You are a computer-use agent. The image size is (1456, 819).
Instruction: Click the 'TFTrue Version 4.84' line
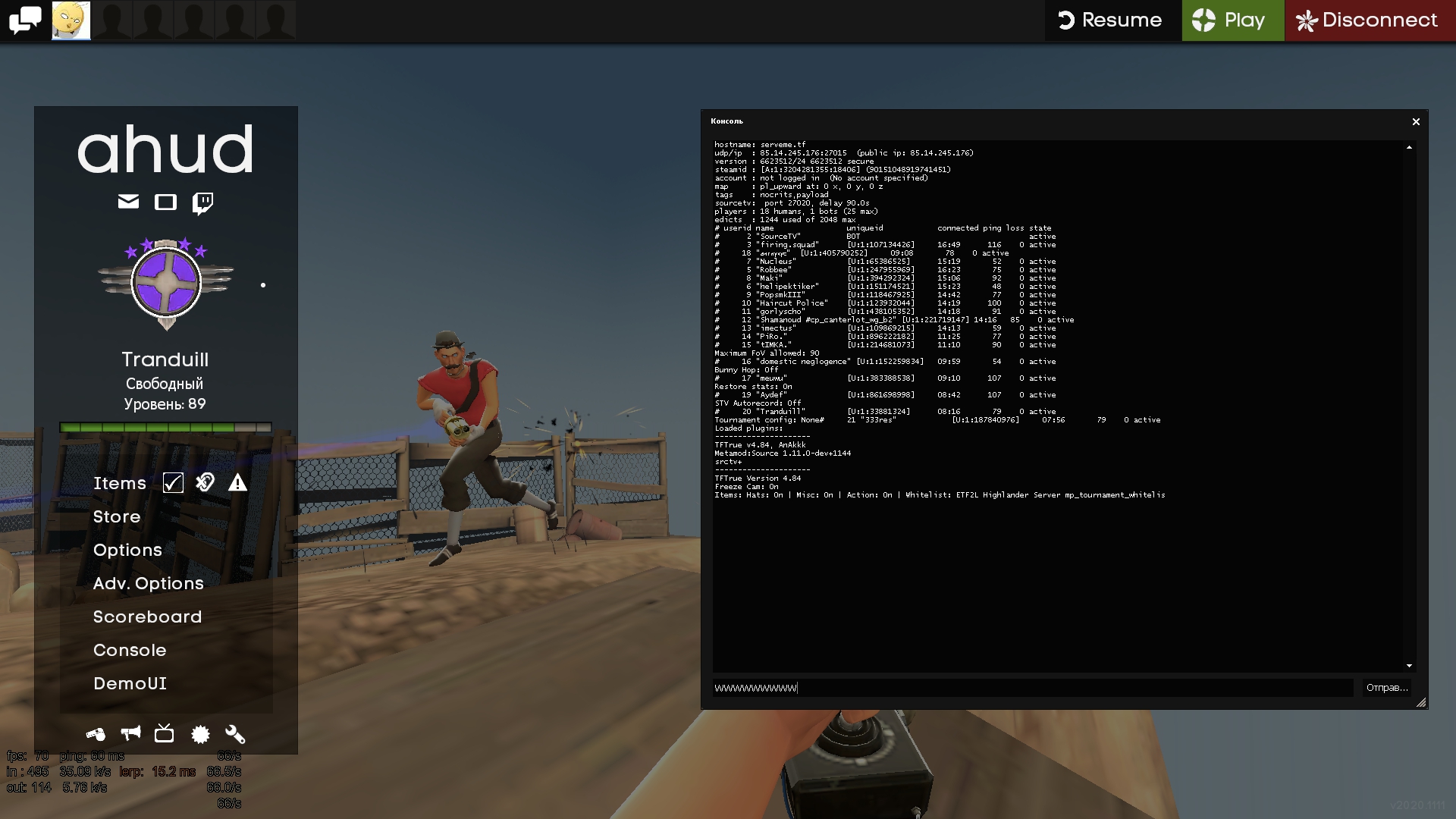tap(758, 479)
